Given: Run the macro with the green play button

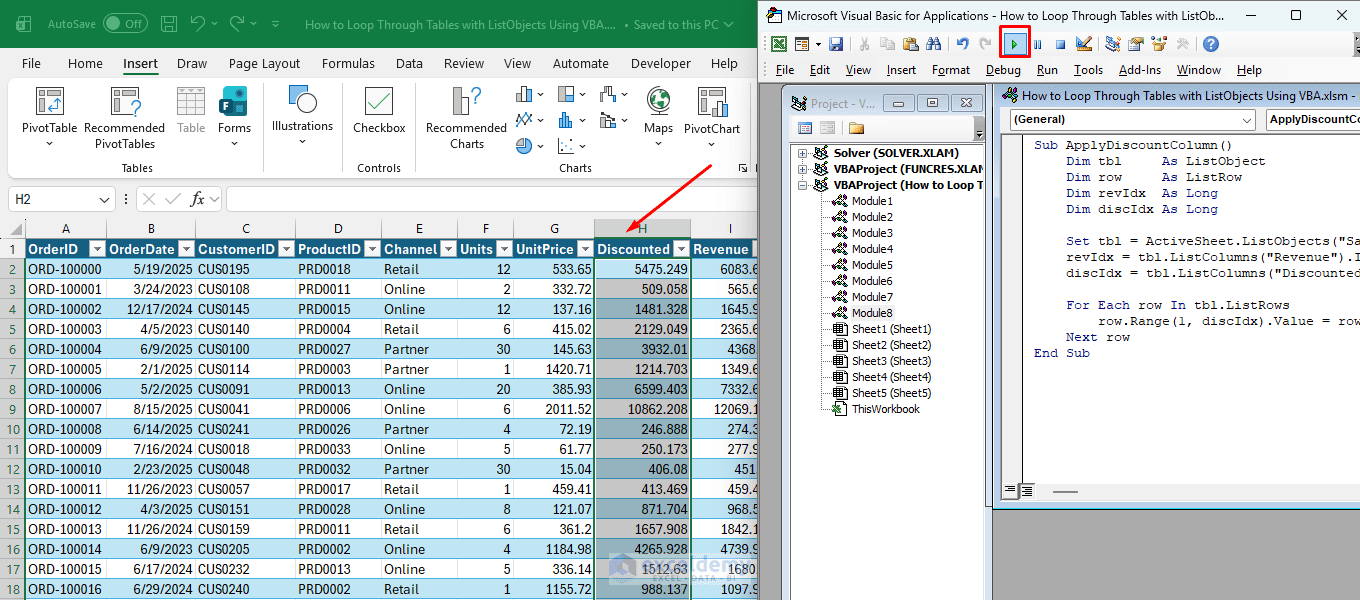Looking at the screenshot, I should pyautogui.click(x=1015, y=44).
